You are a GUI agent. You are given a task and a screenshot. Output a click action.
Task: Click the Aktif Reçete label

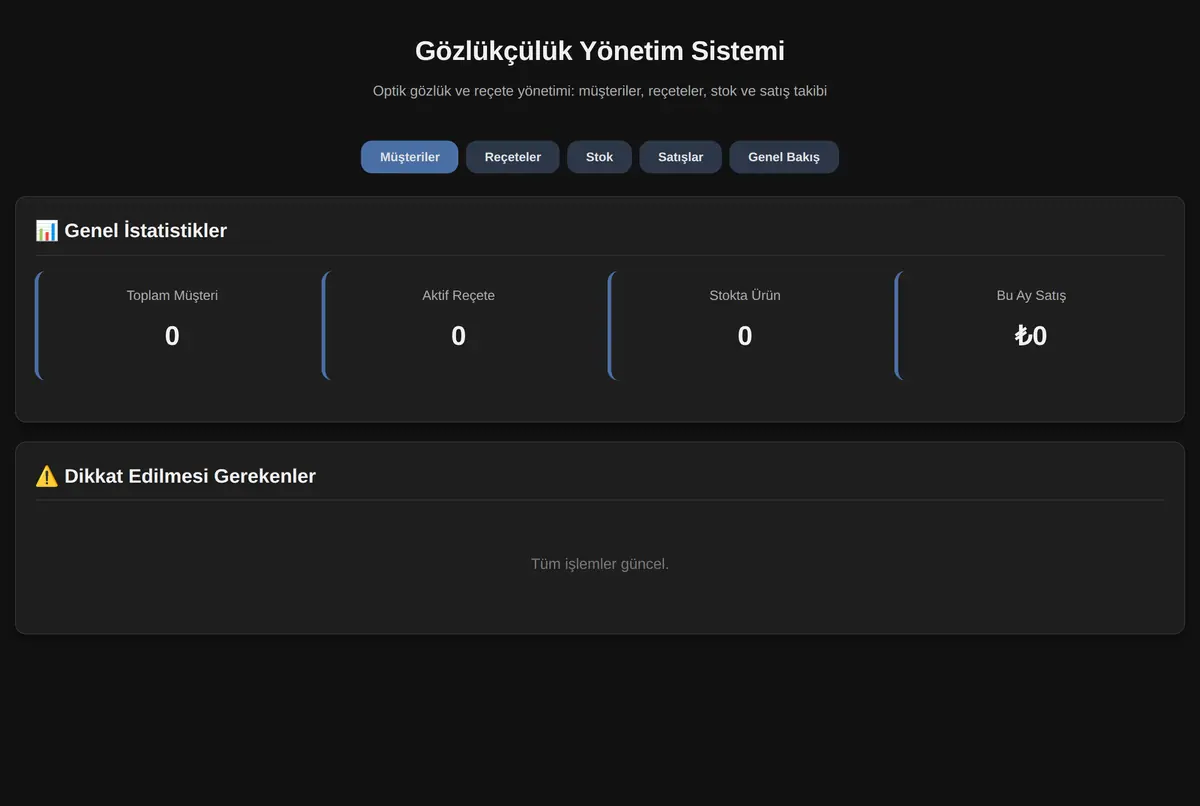point(458,295)
